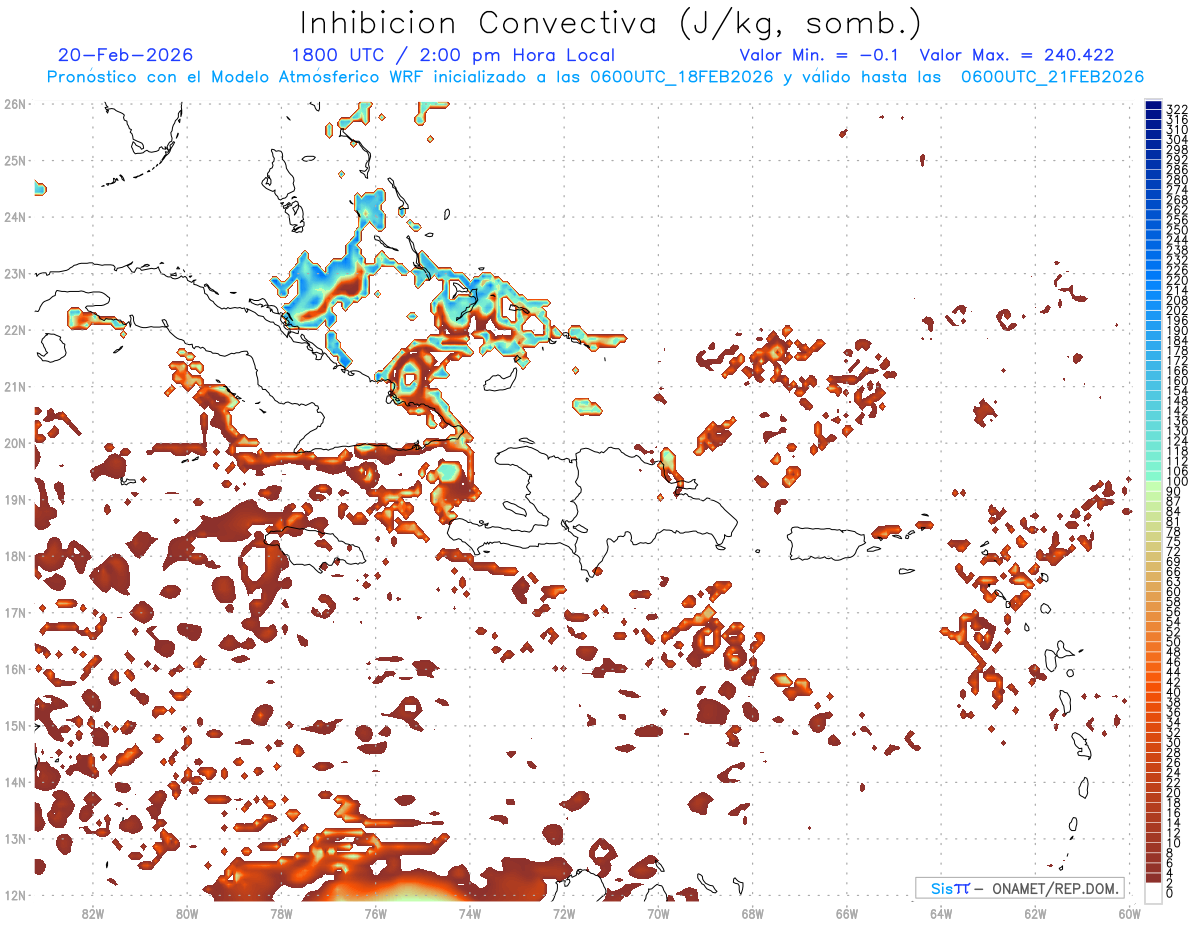The image size is (1200, 927).
Task: Click the darkest blue colorbar swatch beside 322
Action: pos(1153,107)
